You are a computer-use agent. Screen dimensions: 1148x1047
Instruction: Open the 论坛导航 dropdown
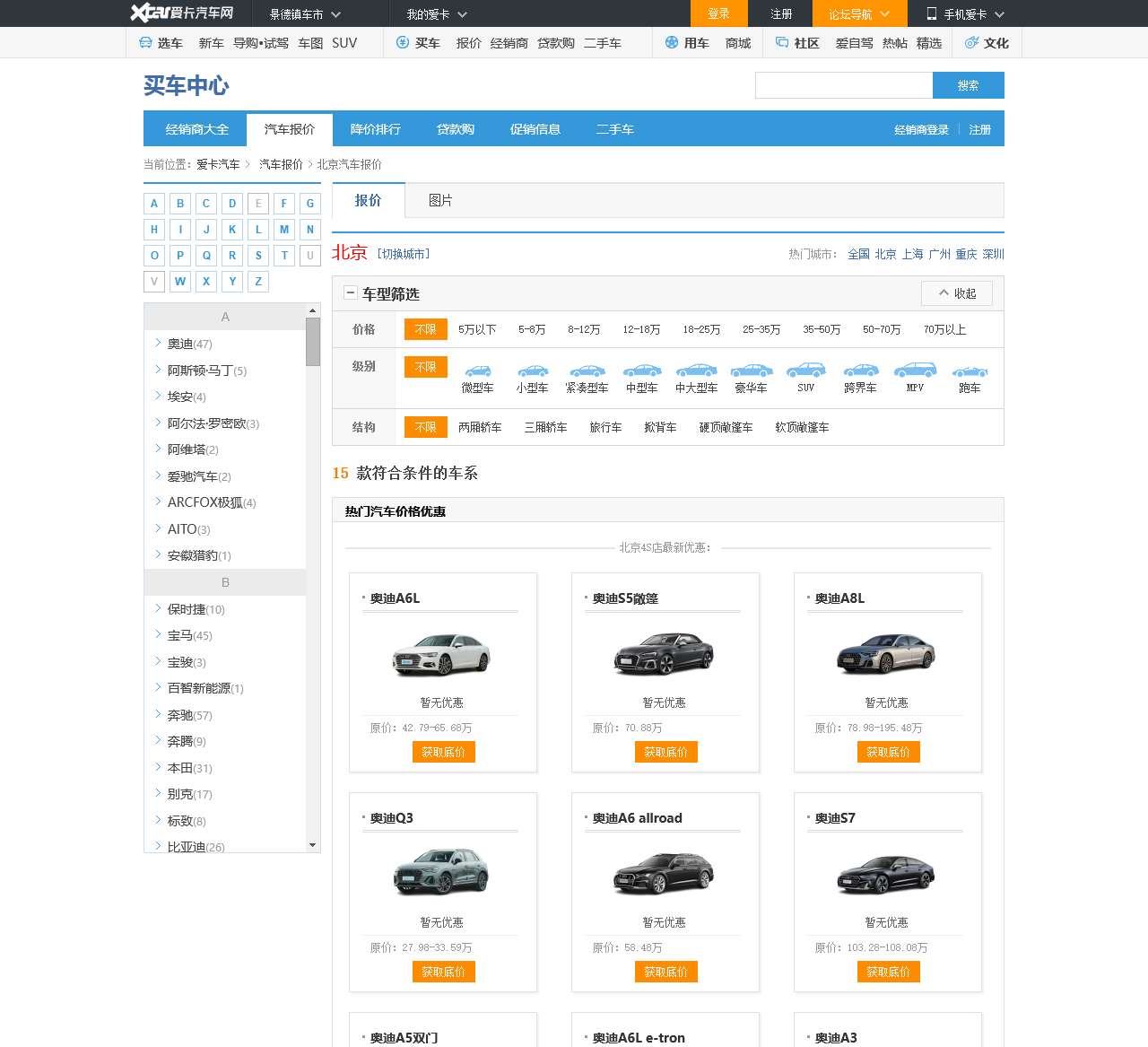coord(859,13)
